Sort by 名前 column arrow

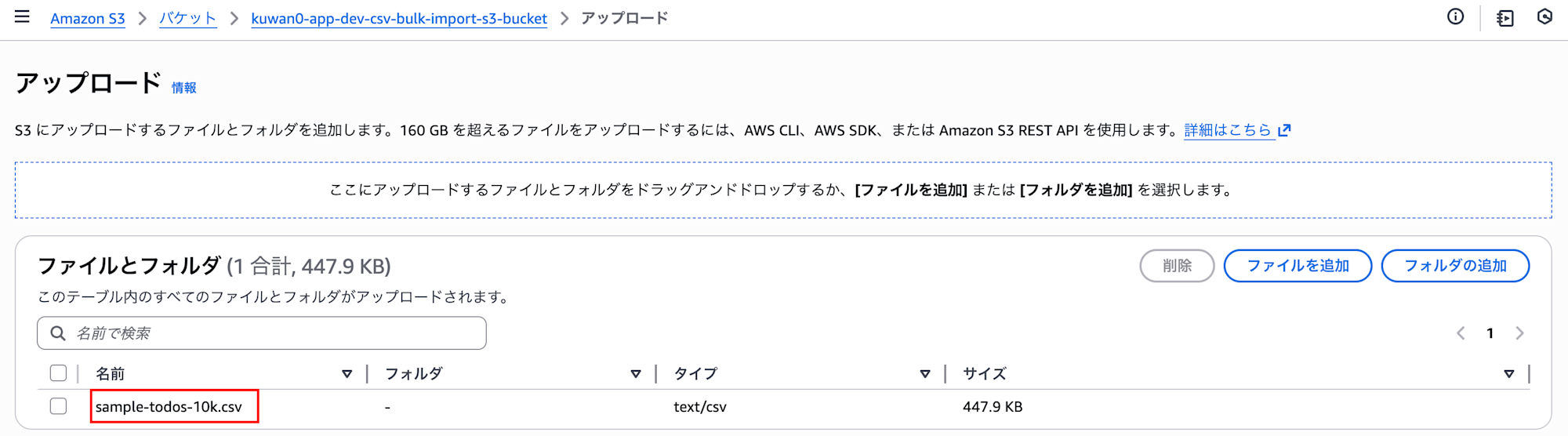tap(347, 374)
